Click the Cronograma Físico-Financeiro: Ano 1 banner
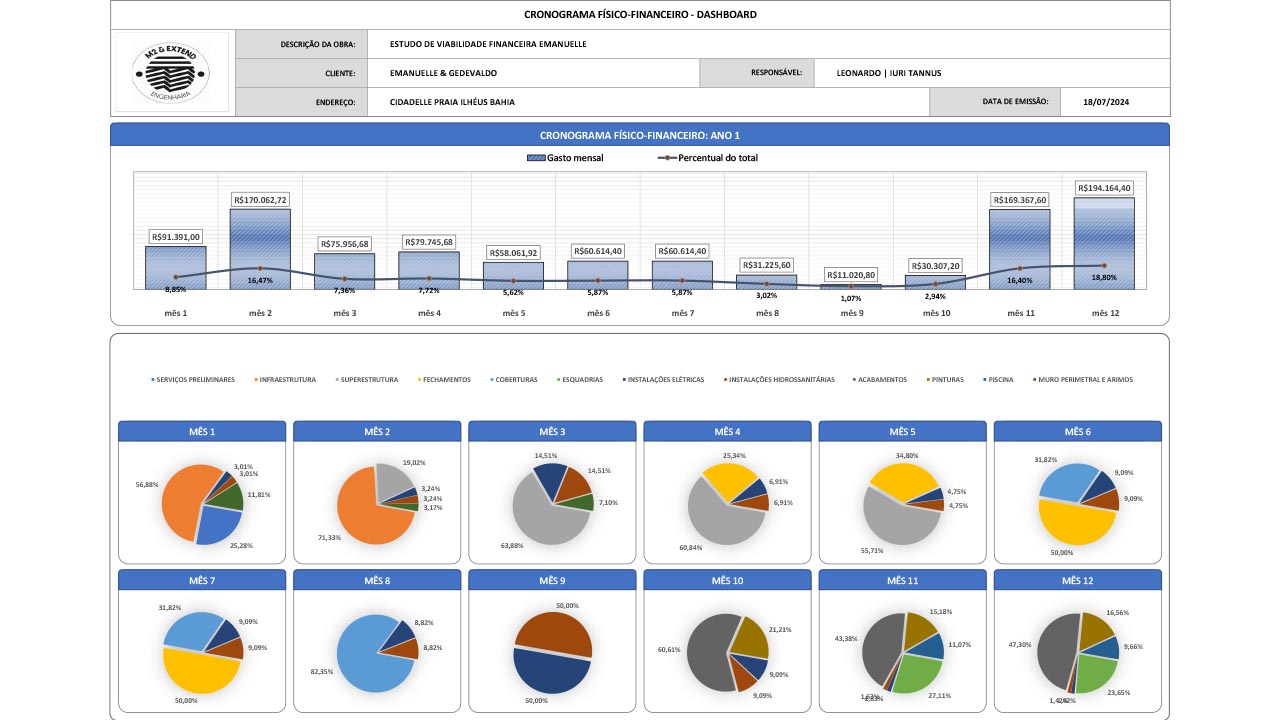Viewport: 1280px width, 720px height. 639,135
